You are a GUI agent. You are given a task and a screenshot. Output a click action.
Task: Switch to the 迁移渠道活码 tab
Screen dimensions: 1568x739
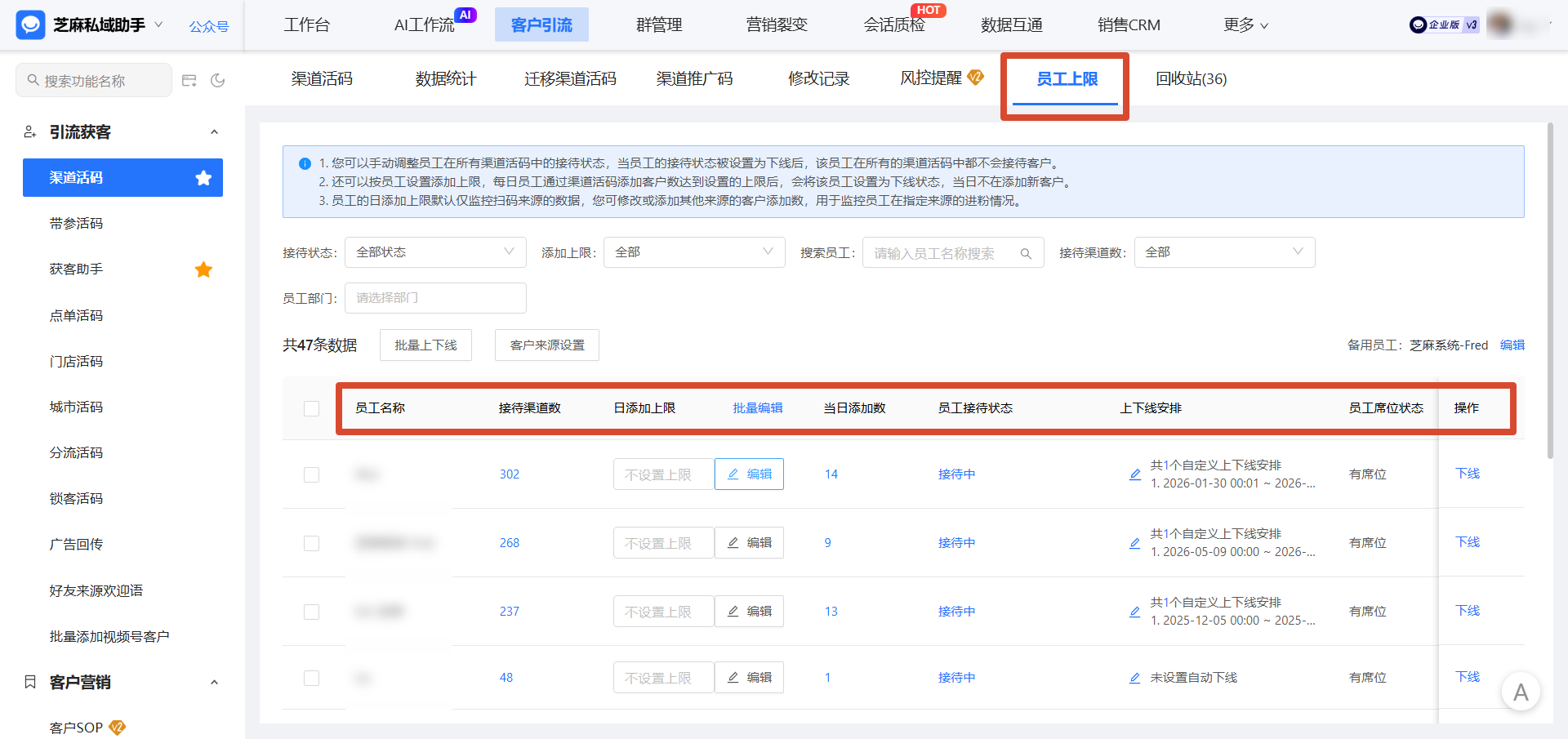click(570, 78)
